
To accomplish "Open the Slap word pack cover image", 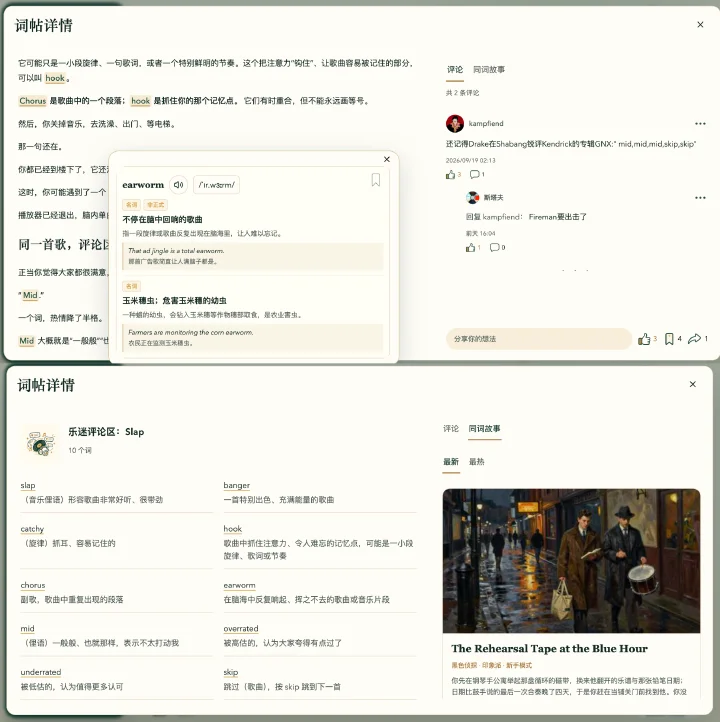I will click(x=41, y=443).
